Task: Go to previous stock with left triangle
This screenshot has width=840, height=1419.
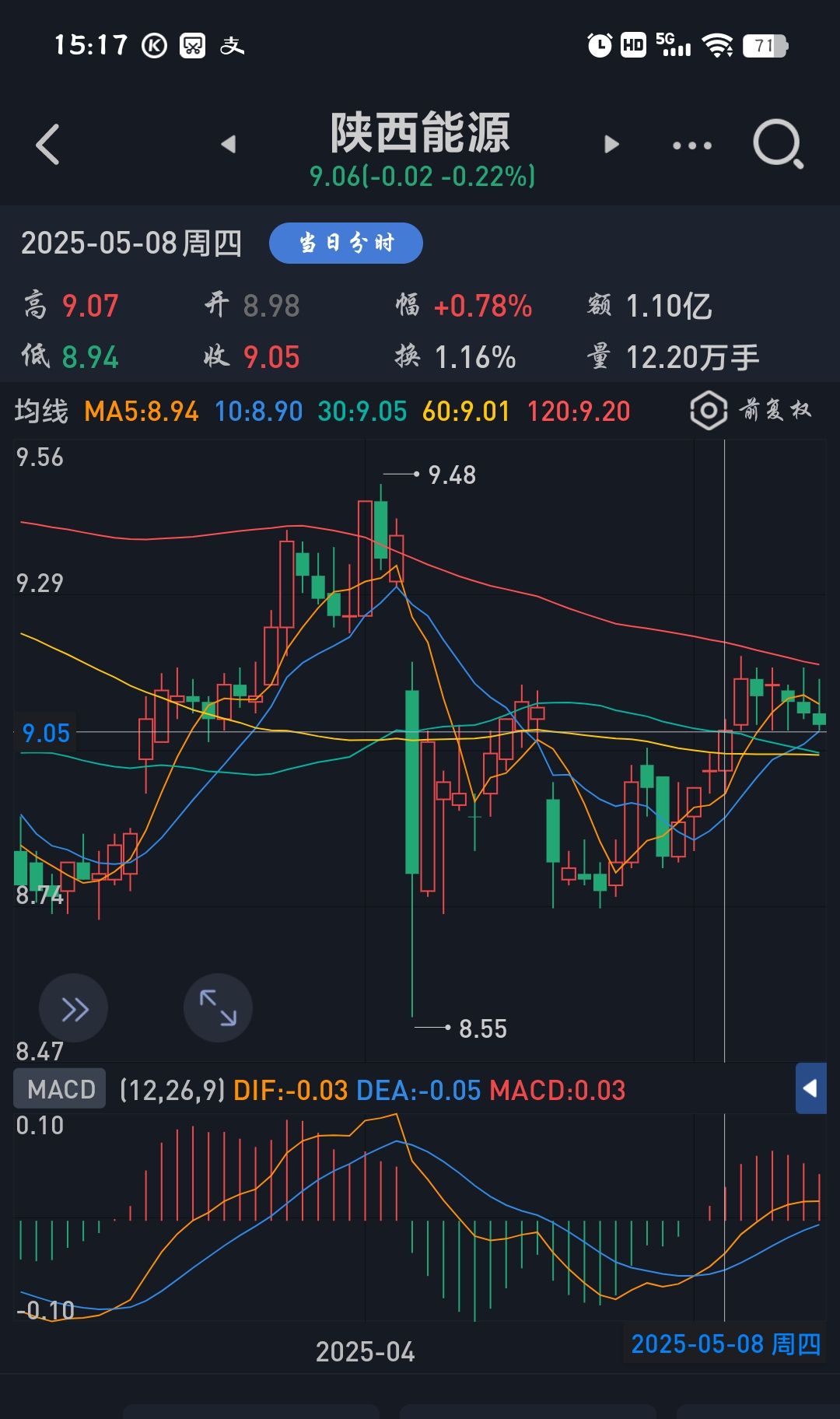Action: coord(228,144)
